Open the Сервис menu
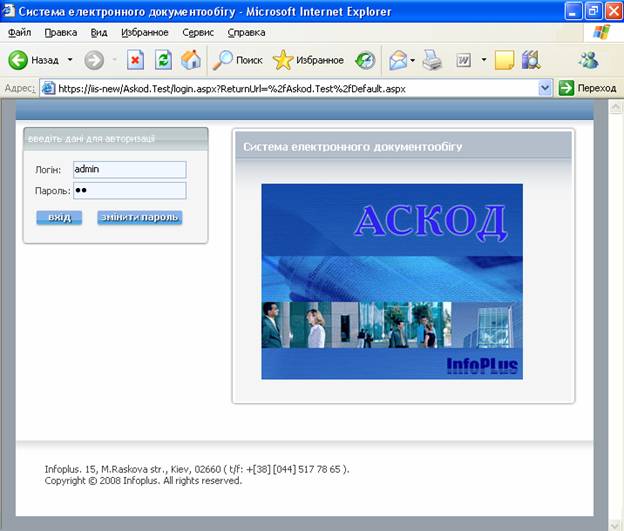Screen dimensions: 624x531 198,32
